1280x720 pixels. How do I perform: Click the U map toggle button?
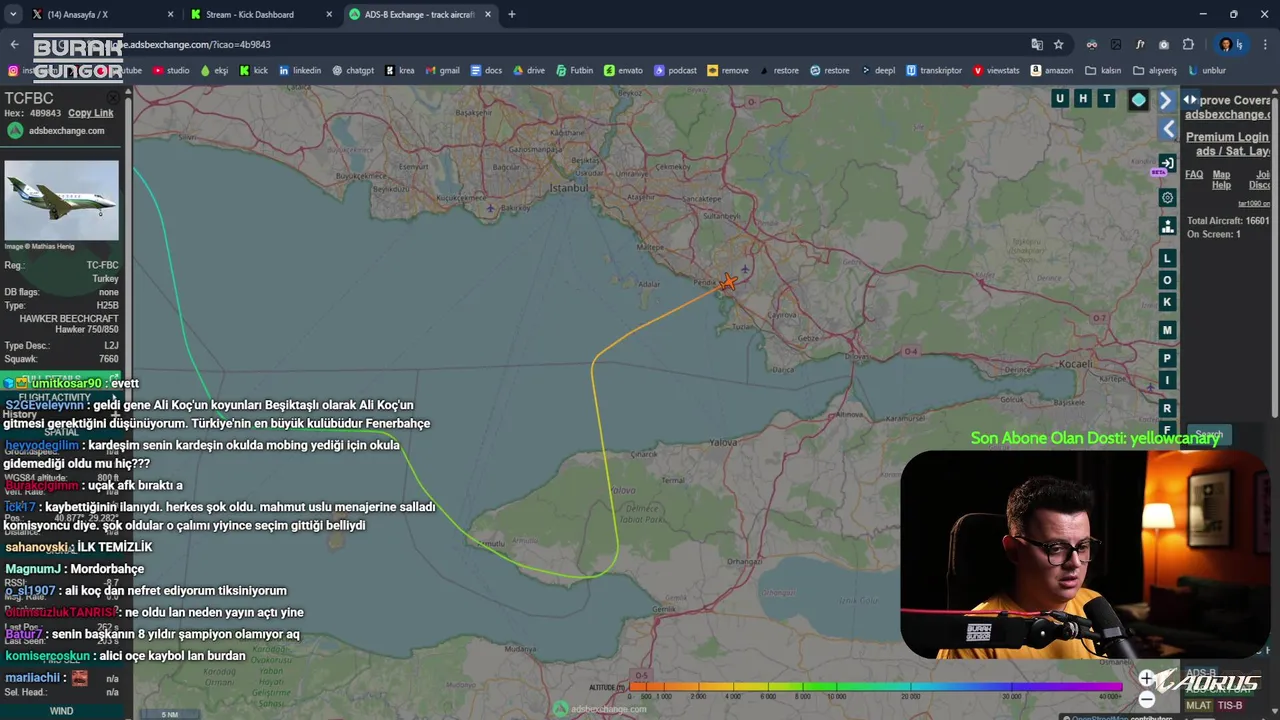coord(1059,98)
